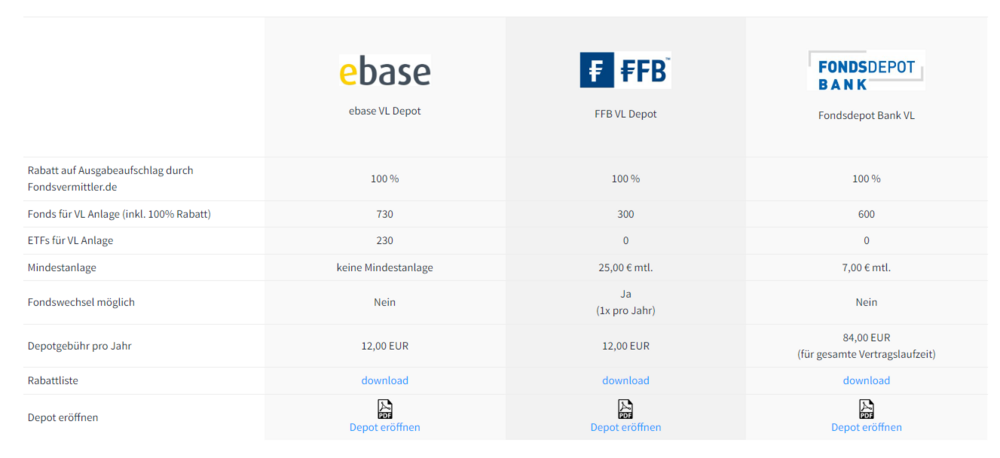
Task: Click the Fondsdepot Bank logo
Action: point(866,72)
